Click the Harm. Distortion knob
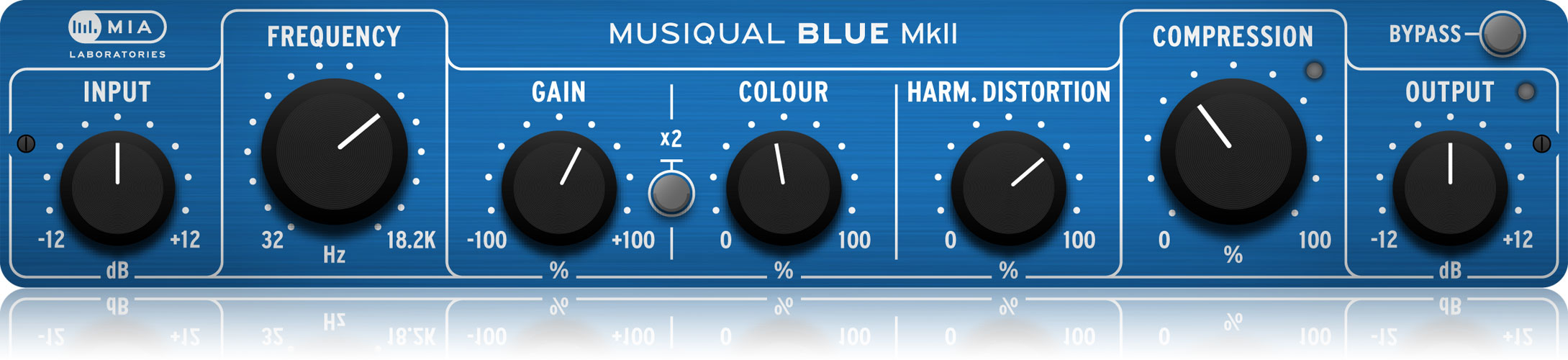 click(1008, 189)
